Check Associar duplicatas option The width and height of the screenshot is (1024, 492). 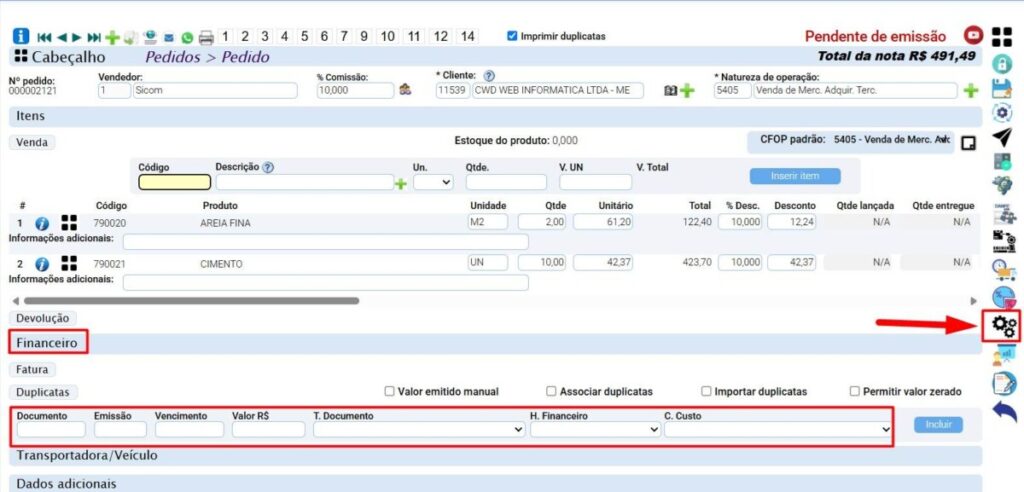point(551,391)
